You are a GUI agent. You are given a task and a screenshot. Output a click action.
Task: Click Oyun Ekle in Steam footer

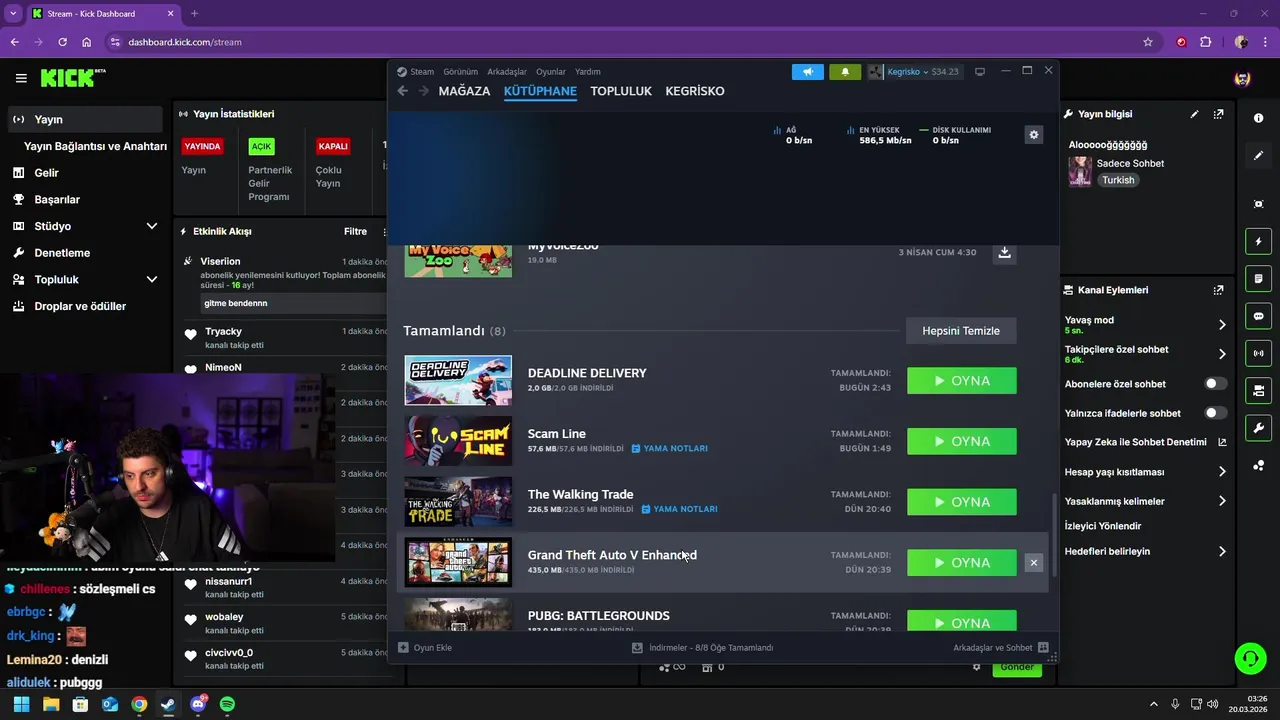[425, 648]
